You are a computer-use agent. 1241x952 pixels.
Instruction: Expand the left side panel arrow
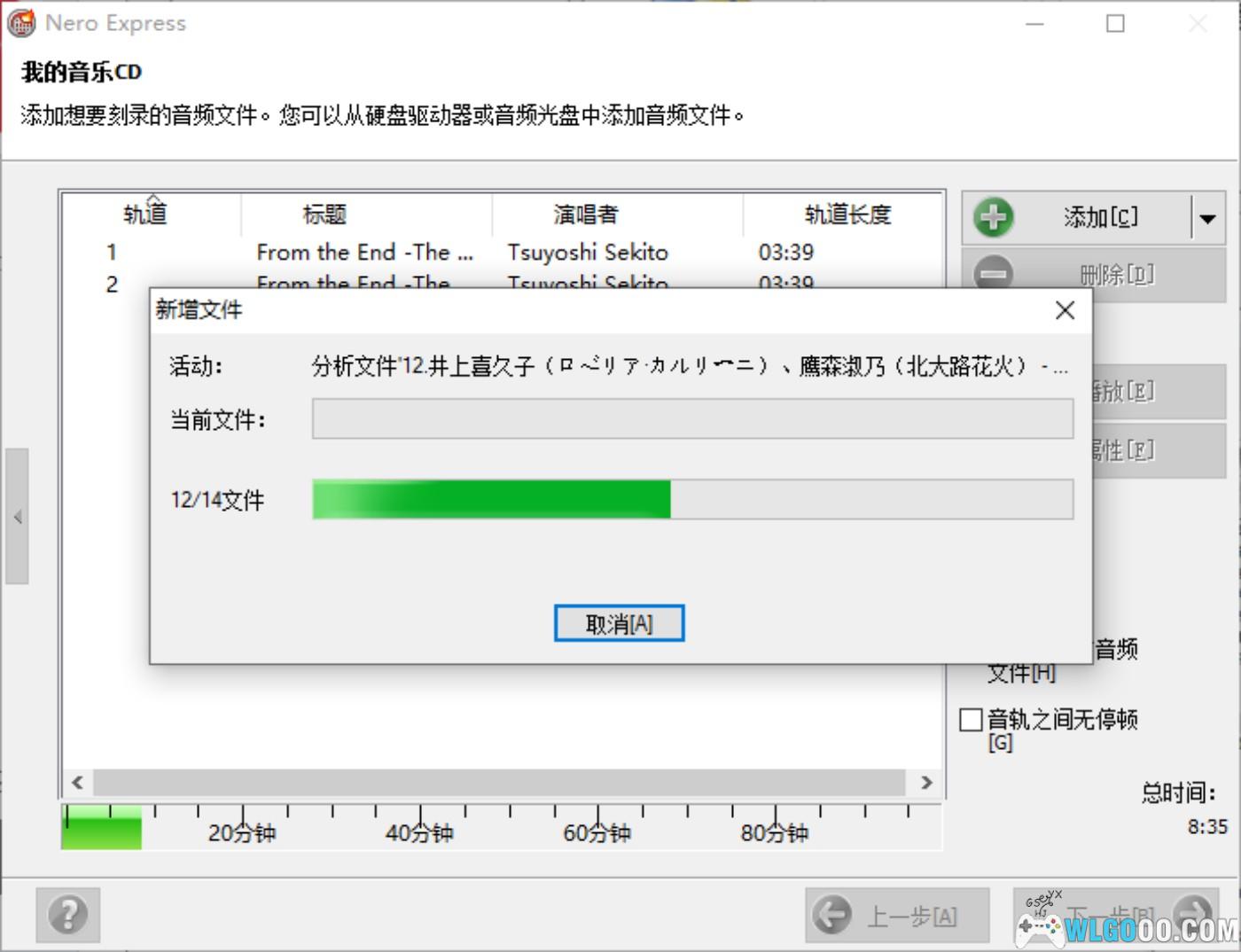17,516
